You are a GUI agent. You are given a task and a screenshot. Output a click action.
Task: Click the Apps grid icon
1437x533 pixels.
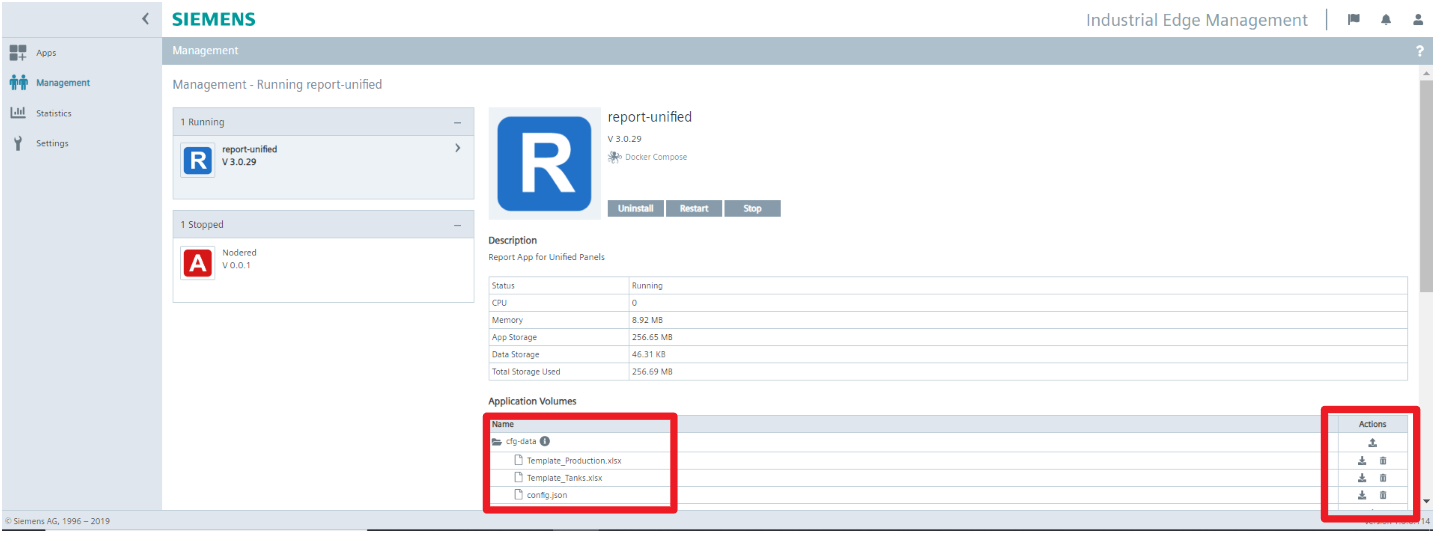(x=18, y=53)
